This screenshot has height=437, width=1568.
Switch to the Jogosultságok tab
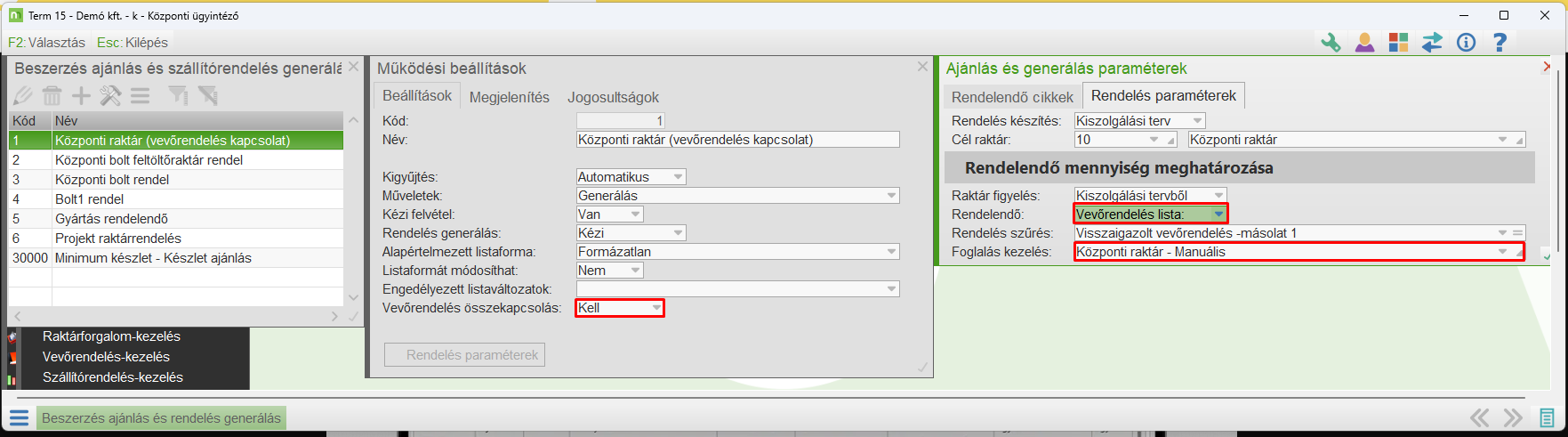point(613,97)
